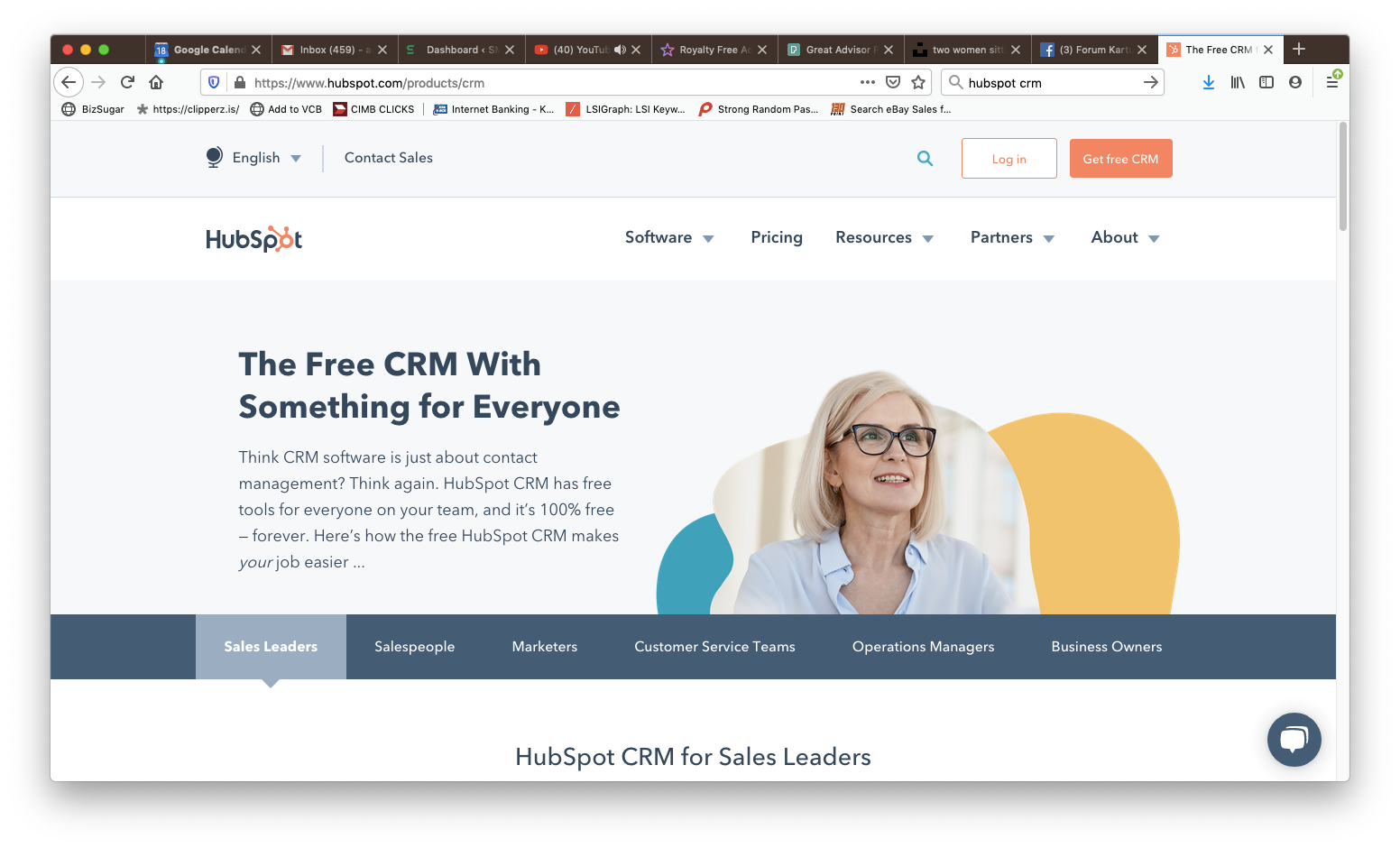Click the padlock site security icon

tap(240, 82)
